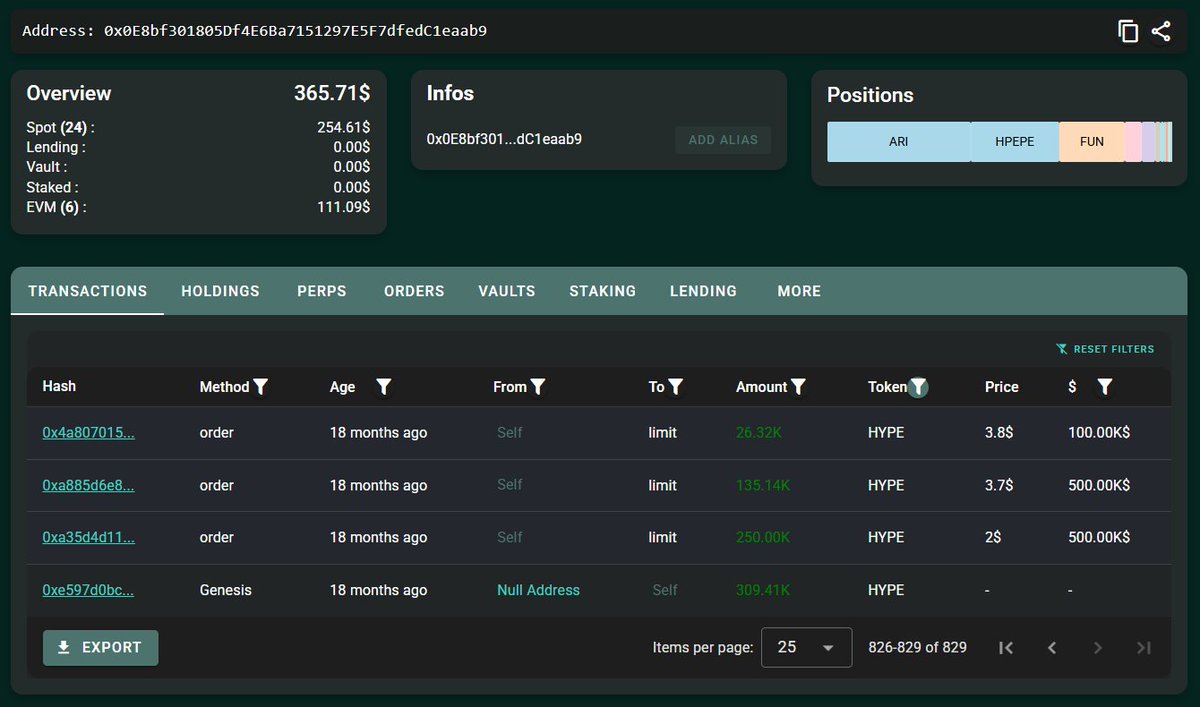Click the disabled Add Alias button
1200x707 pixels.
[723, 140]
